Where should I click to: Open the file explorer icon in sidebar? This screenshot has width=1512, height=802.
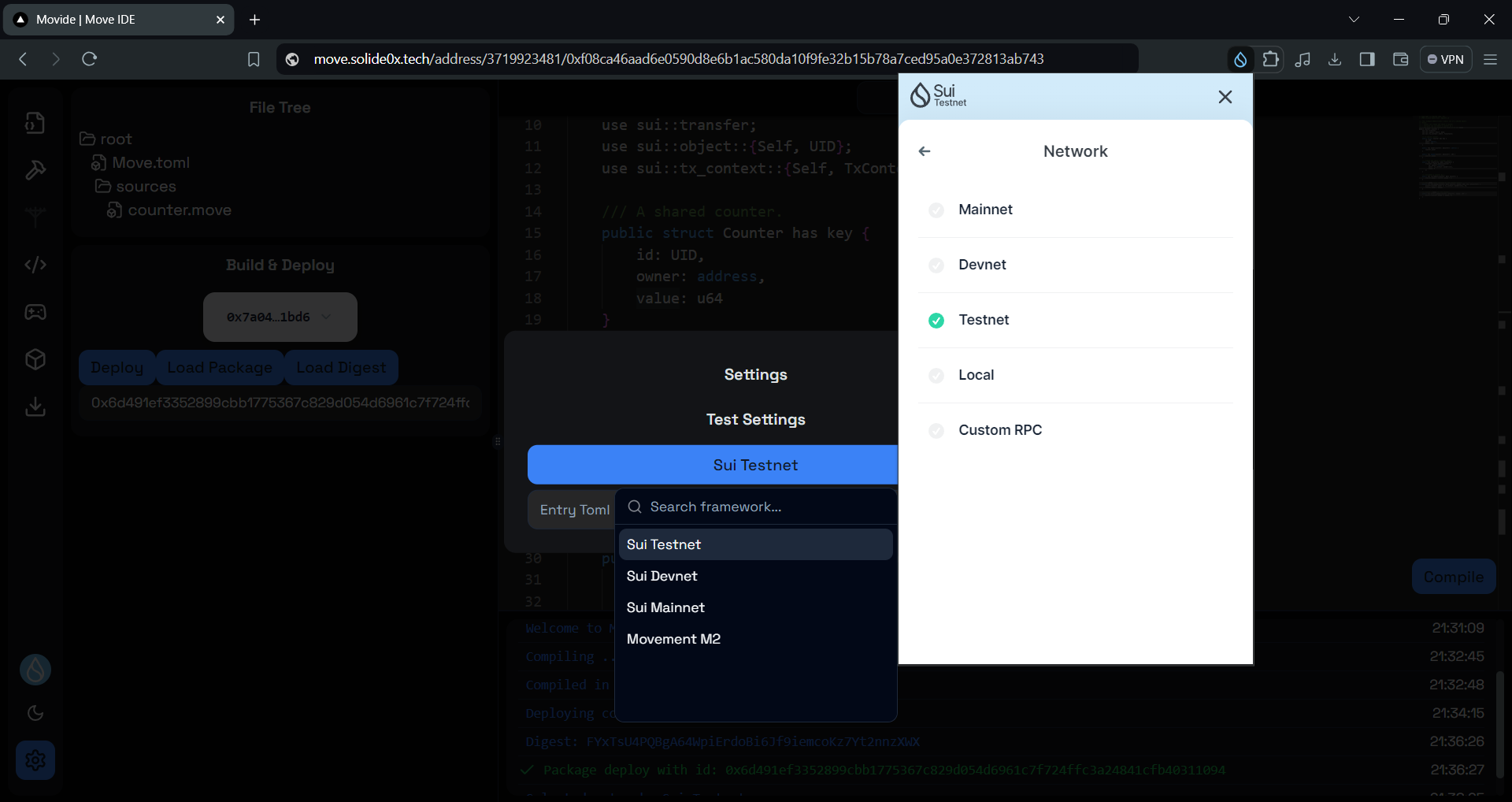point(35,122)
